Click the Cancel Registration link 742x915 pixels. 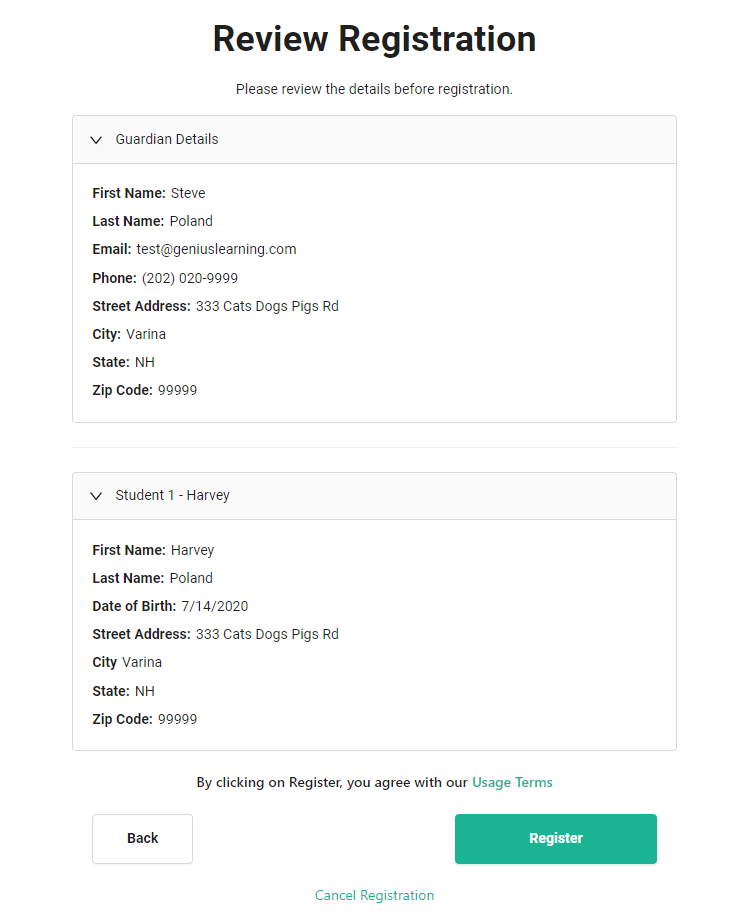pyautogui.click(x=374, y=896)
